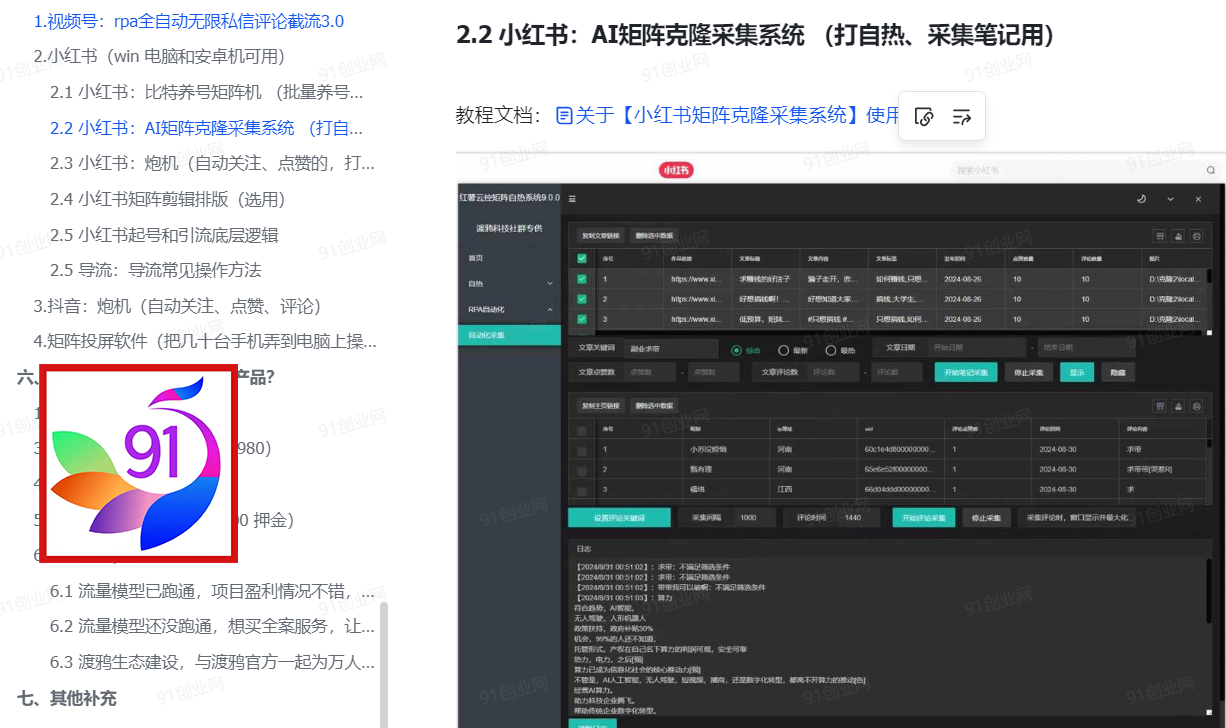Viewport: 1226px width, 728px height.
Task: Select the 综合 radio button
Action: [738, 350]
